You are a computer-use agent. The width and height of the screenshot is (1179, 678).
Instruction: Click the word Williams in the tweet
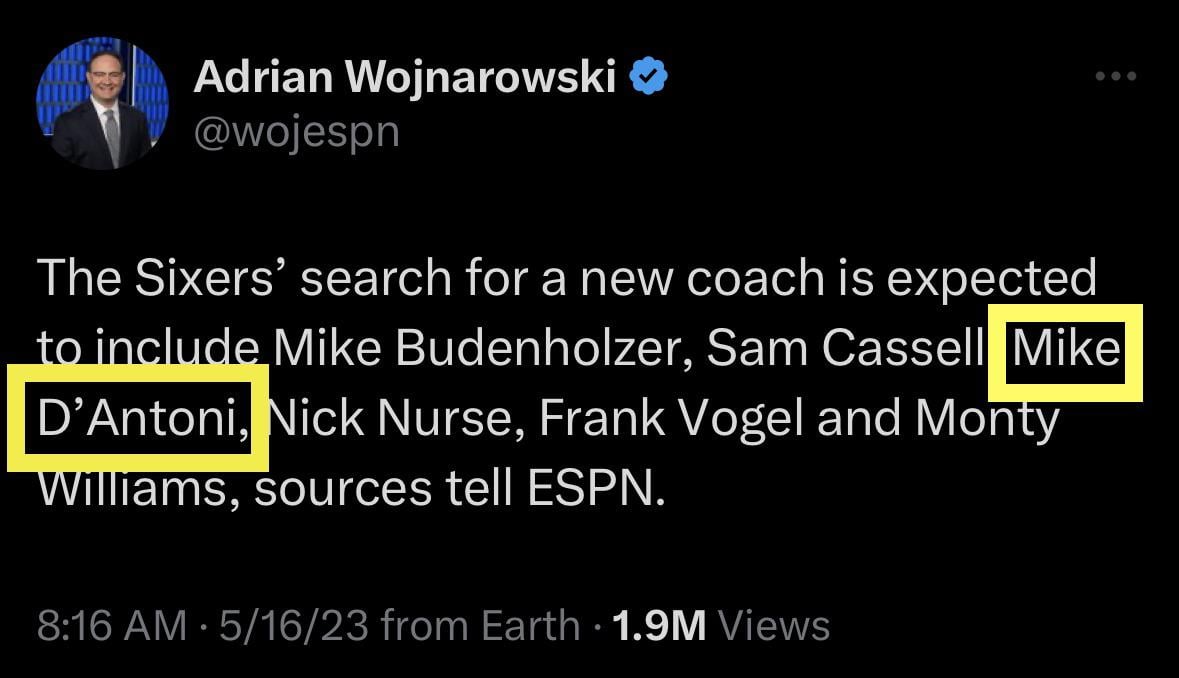[135, 490]
